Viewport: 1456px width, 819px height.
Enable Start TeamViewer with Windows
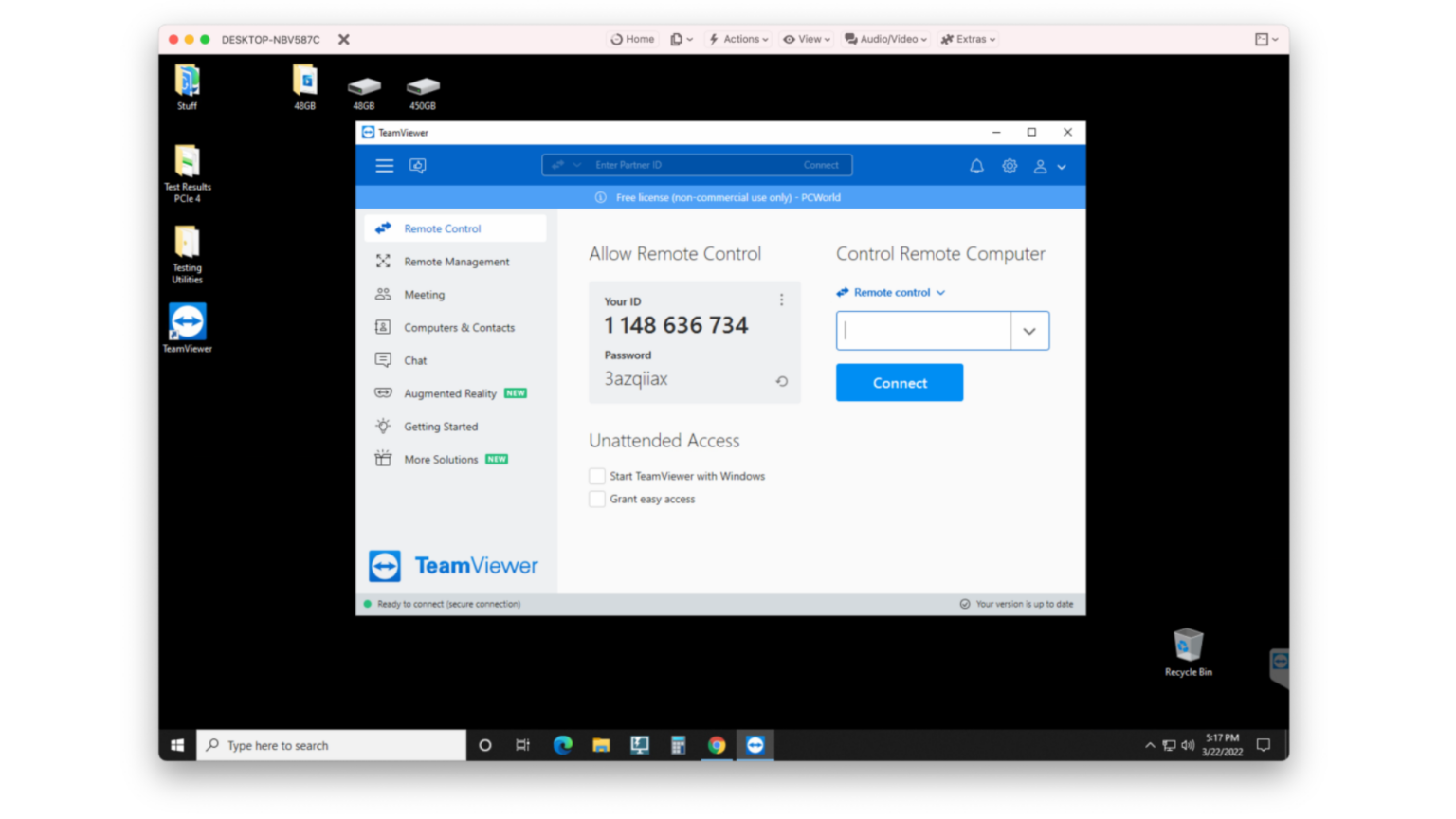coord(597,476)
